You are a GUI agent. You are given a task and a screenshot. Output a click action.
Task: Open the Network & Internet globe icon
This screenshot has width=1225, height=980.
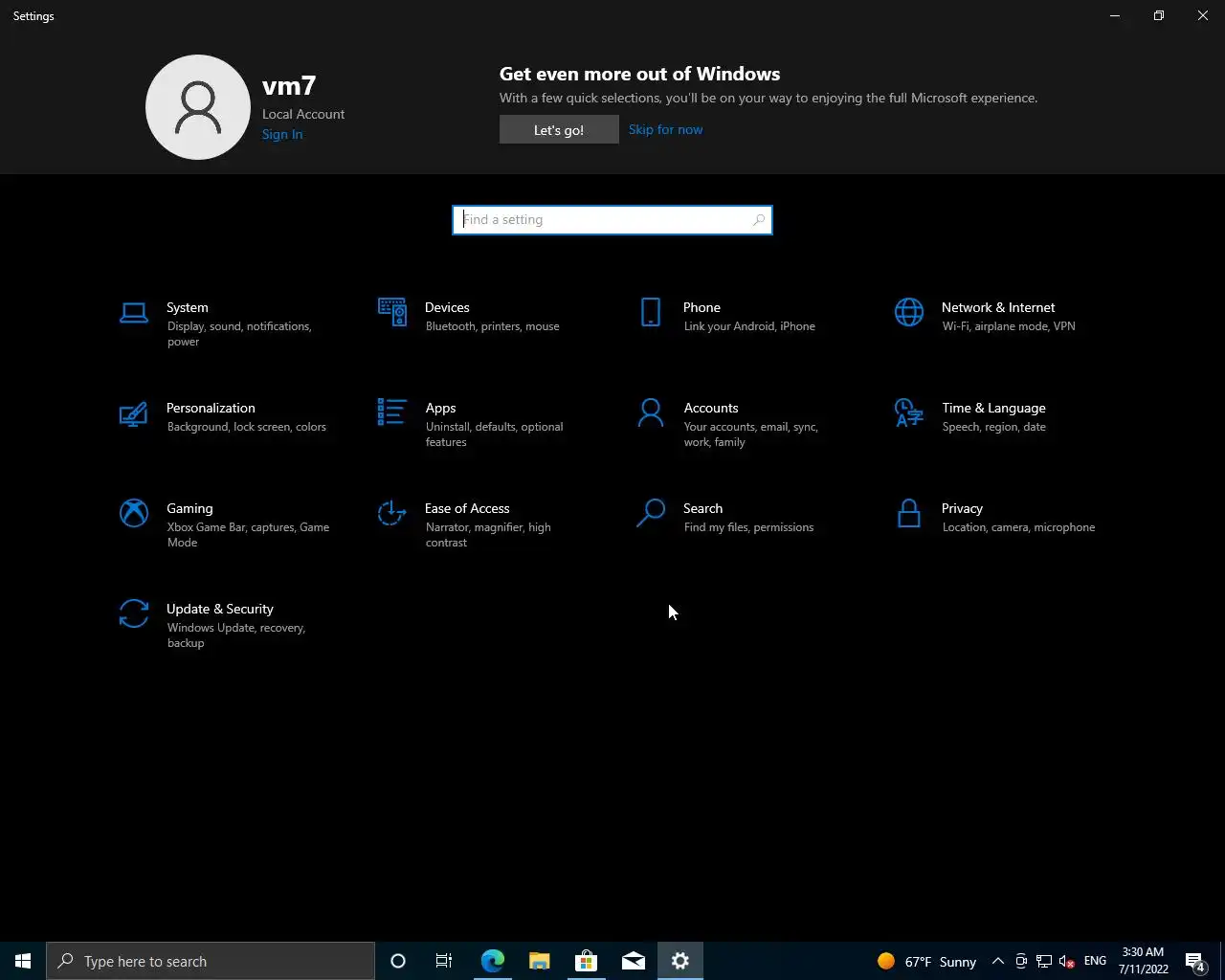909,312
